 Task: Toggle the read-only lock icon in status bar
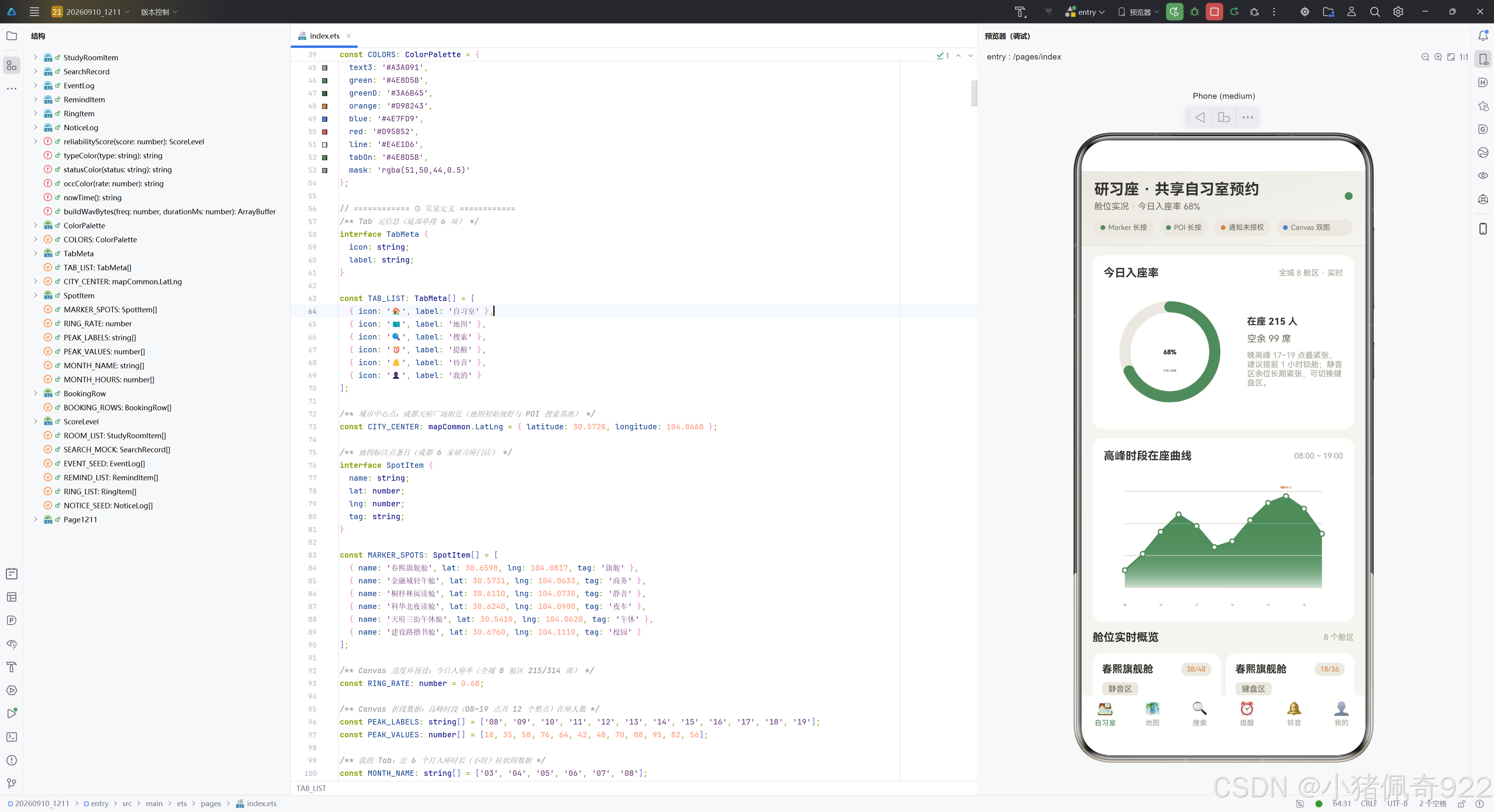pyautogui.click(x=1462, y=803)
